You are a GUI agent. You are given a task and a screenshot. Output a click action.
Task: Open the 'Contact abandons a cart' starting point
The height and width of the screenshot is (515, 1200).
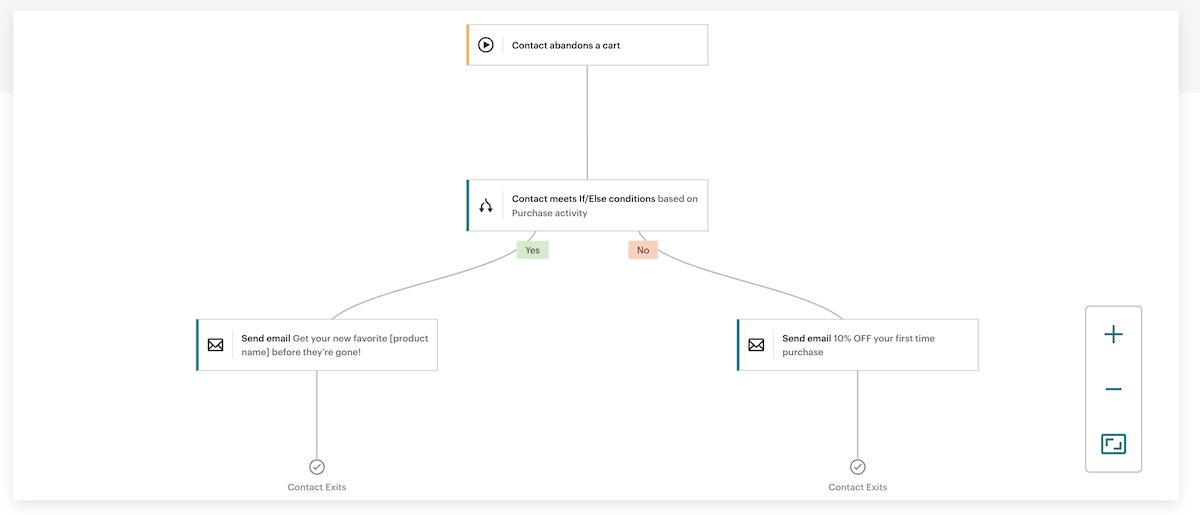[587, 45]
